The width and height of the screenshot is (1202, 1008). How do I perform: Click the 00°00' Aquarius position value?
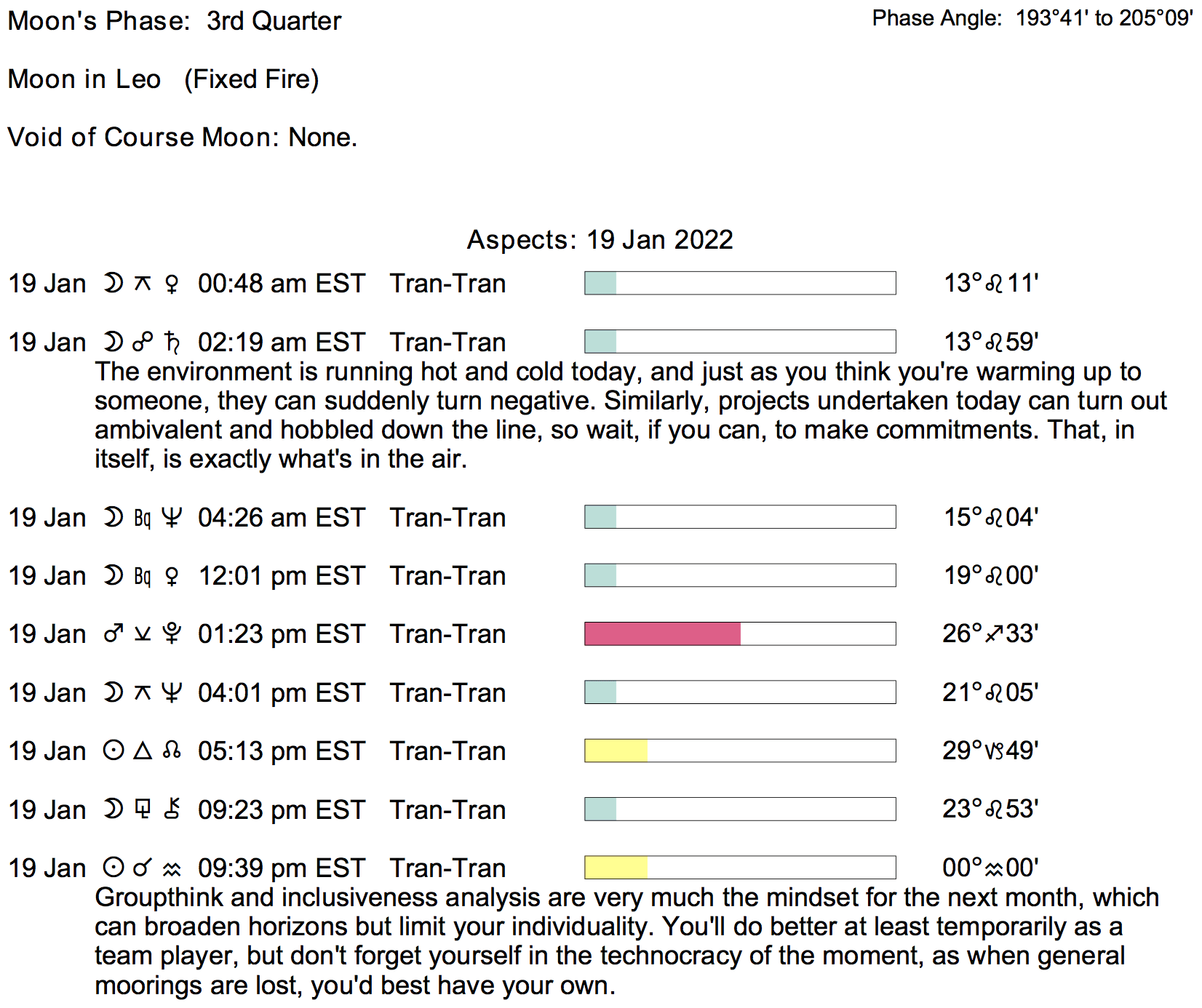click(x=990, y=868)
